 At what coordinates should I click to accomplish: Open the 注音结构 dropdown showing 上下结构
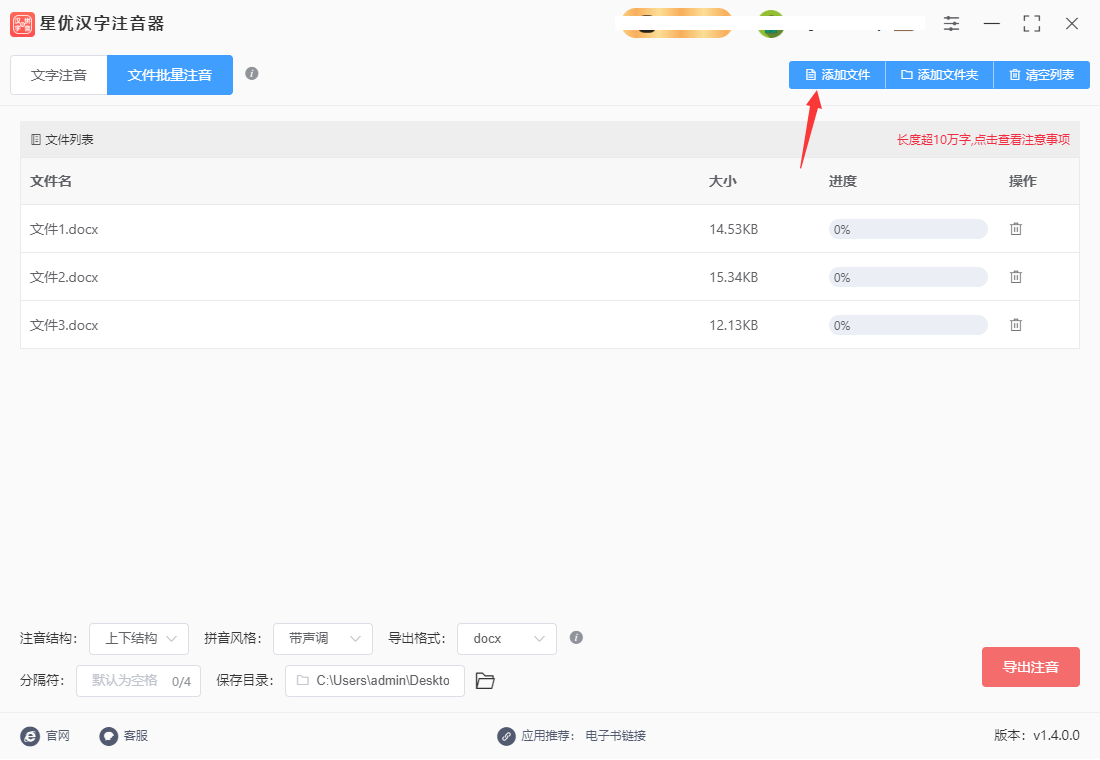pos(139,639)
